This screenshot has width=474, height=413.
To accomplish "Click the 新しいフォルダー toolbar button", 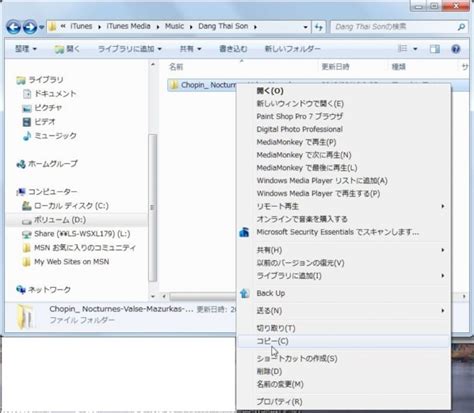I will (x=292, y=49).
